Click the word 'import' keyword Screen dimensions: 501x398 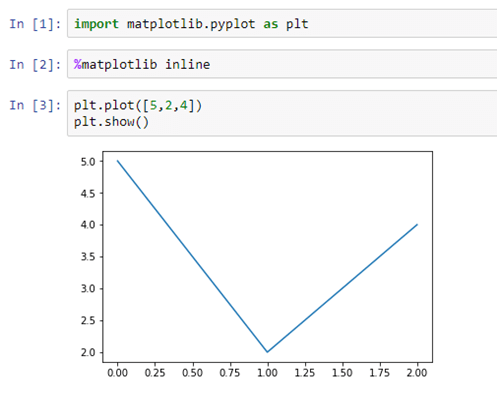[x=96, y=24]
